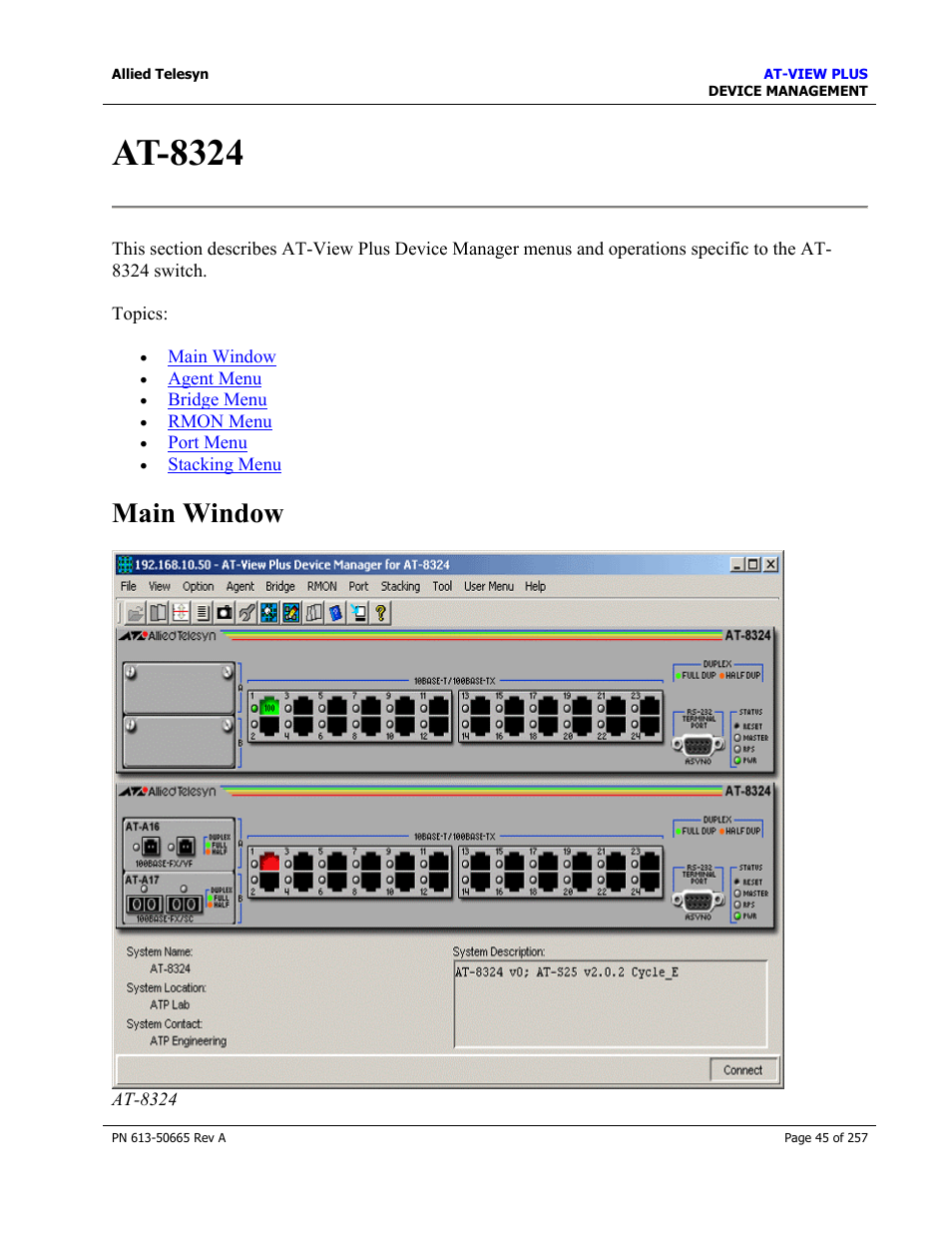Click the camera snapshot toolbar icon
This screenshot has height=1233, width=952.
pyautogui.click(x=225, y=613)
